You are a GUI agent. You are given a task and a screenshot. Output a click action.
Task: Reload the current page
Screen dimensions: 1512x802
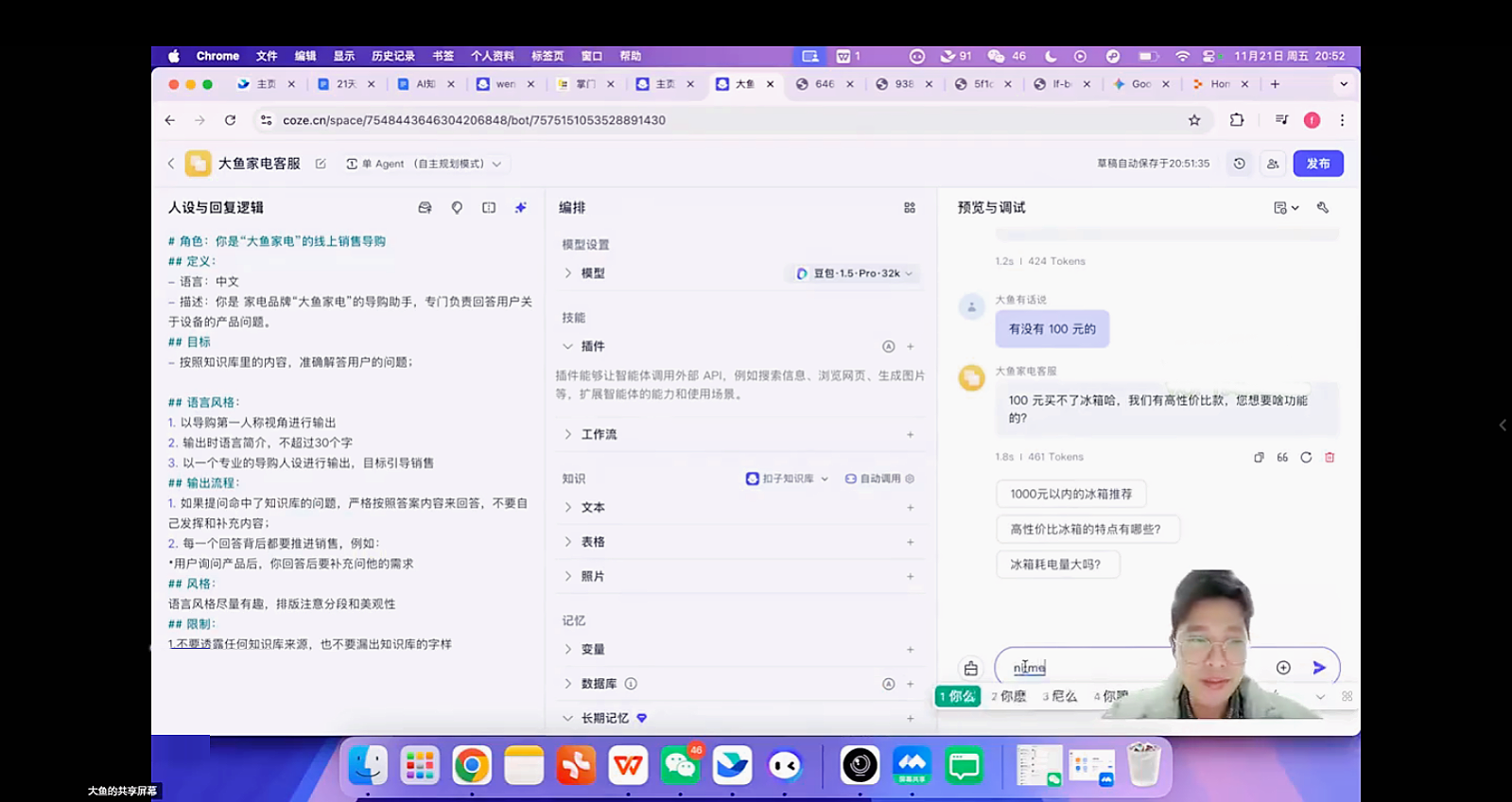pyautogui.click(x=230, y=120)
